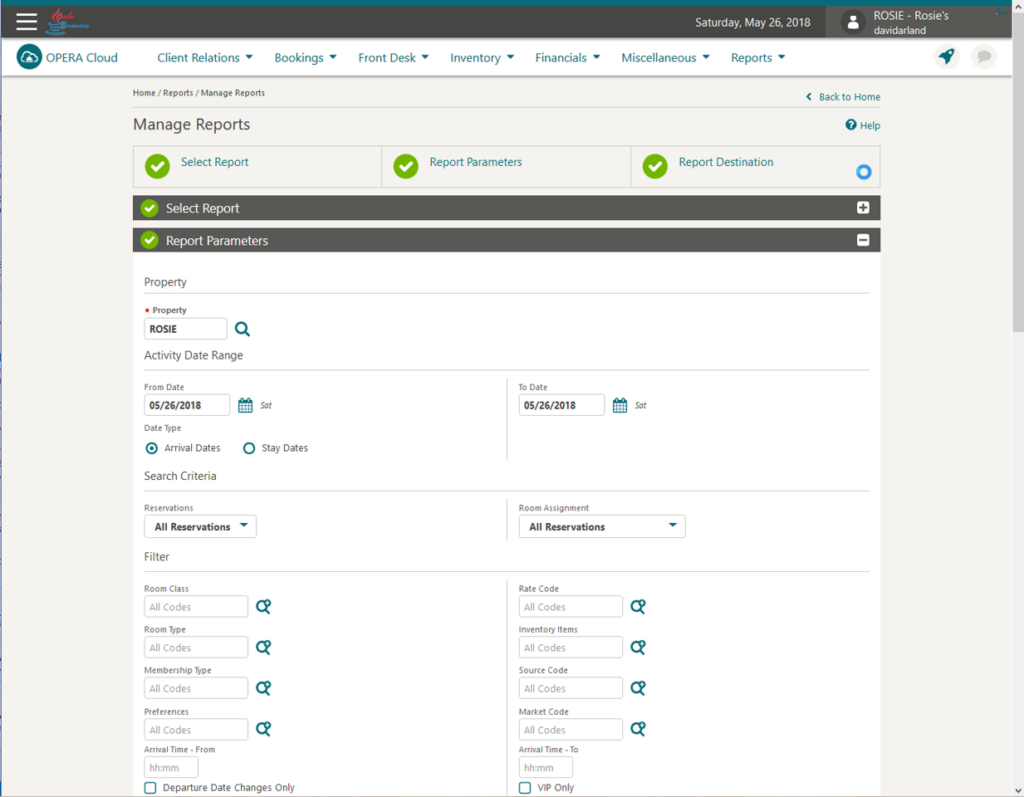Click the From Date input field
This screenshot has height=797, width=1024.
(187, 405)
